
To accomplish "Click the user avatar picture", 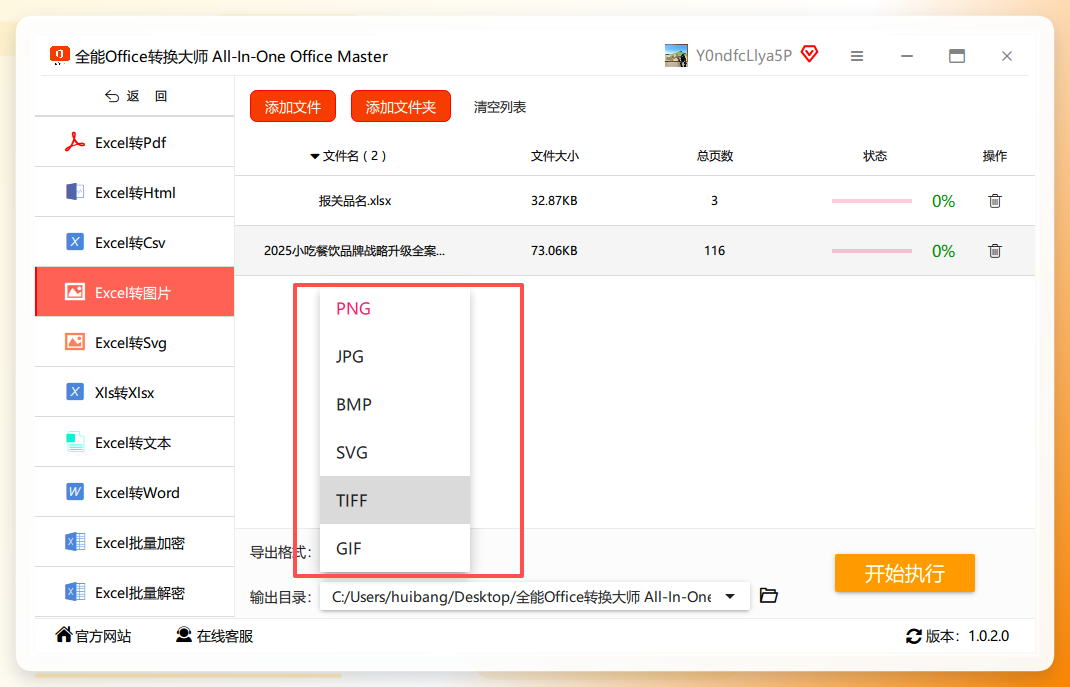I will coord(676,55).
